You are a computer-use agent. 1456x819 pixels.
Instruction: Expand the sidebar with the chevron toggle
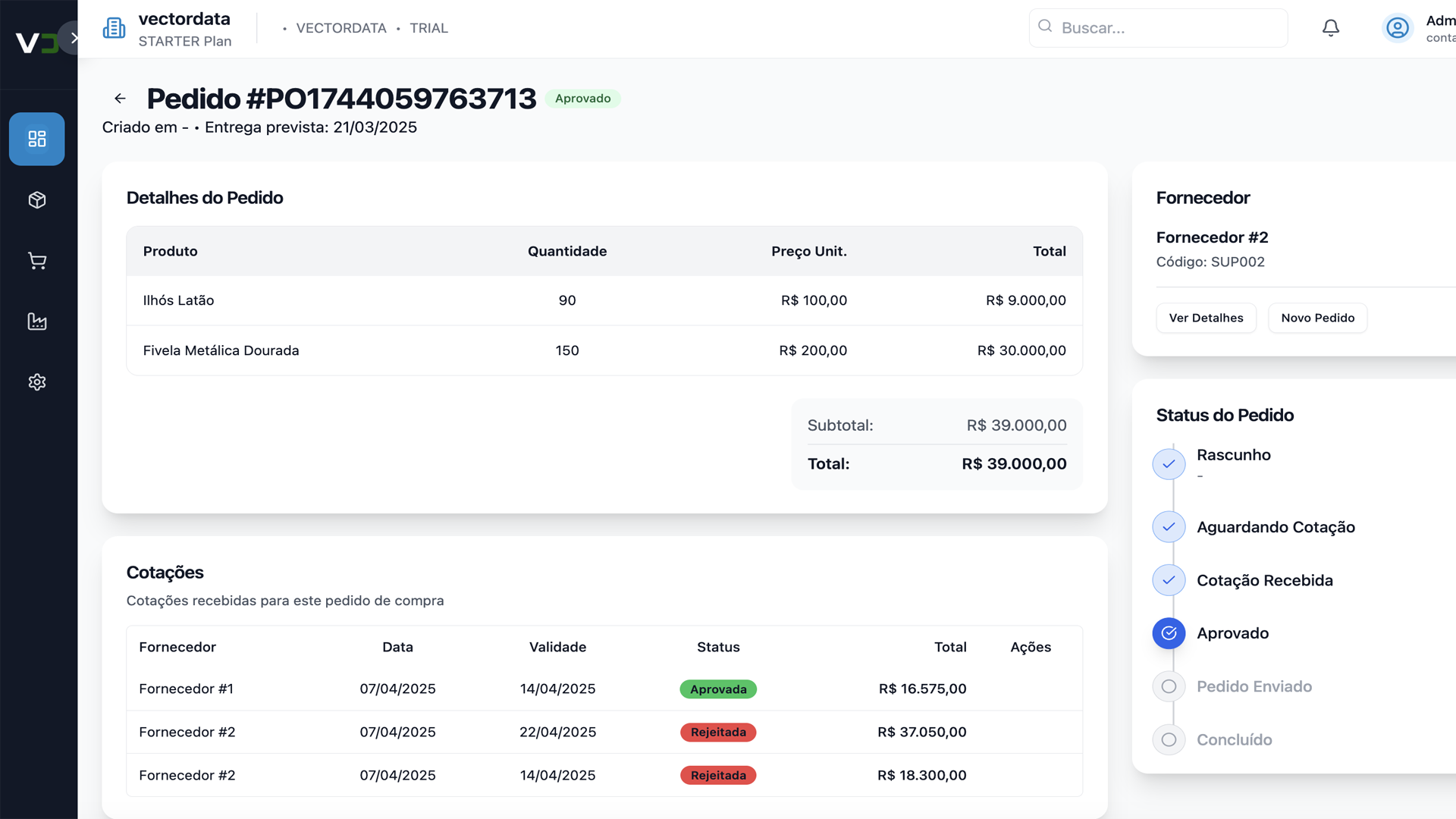click(74, 37)
